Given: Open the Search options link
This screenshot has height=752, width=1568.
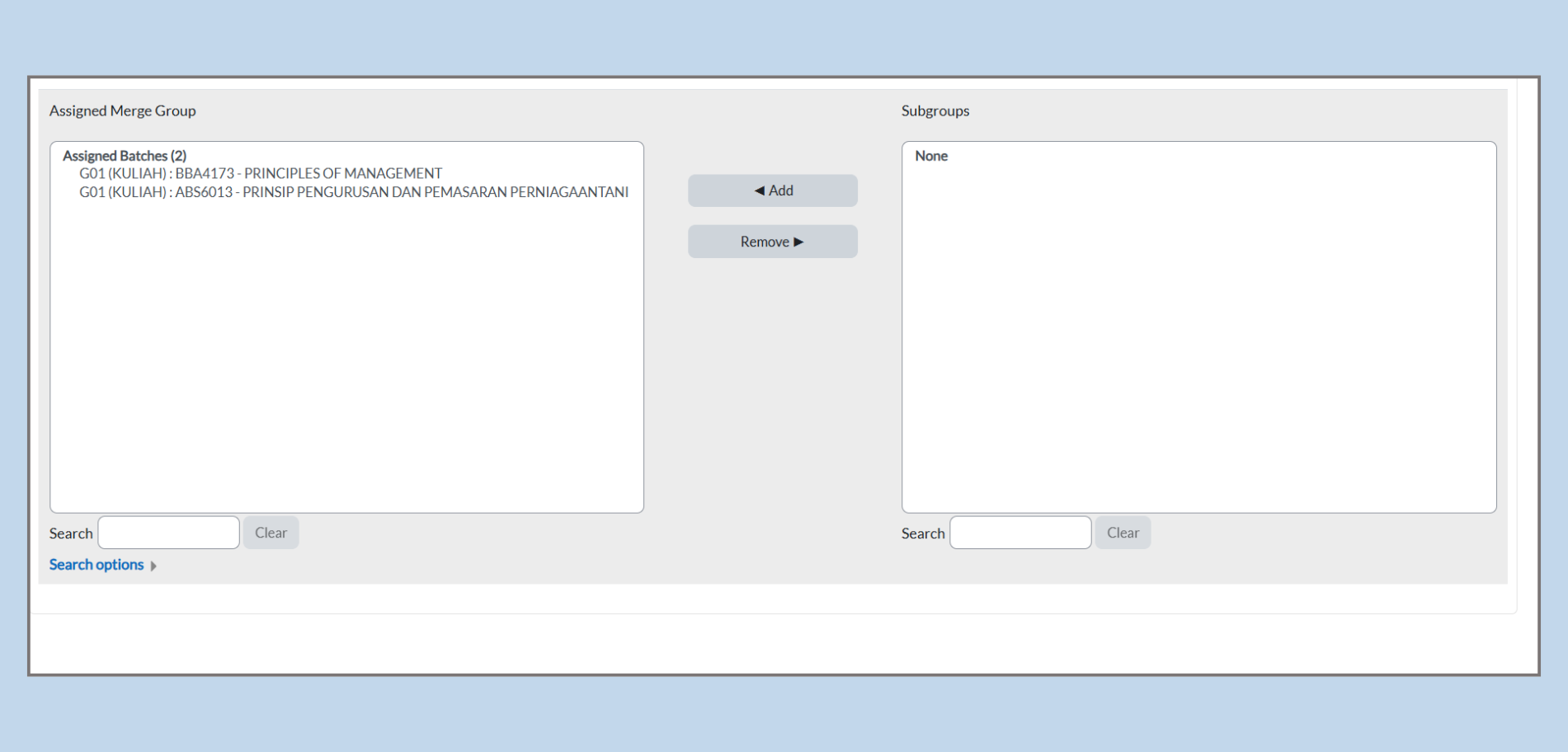Looking at the screenshot, I should [x=97, y=565].
